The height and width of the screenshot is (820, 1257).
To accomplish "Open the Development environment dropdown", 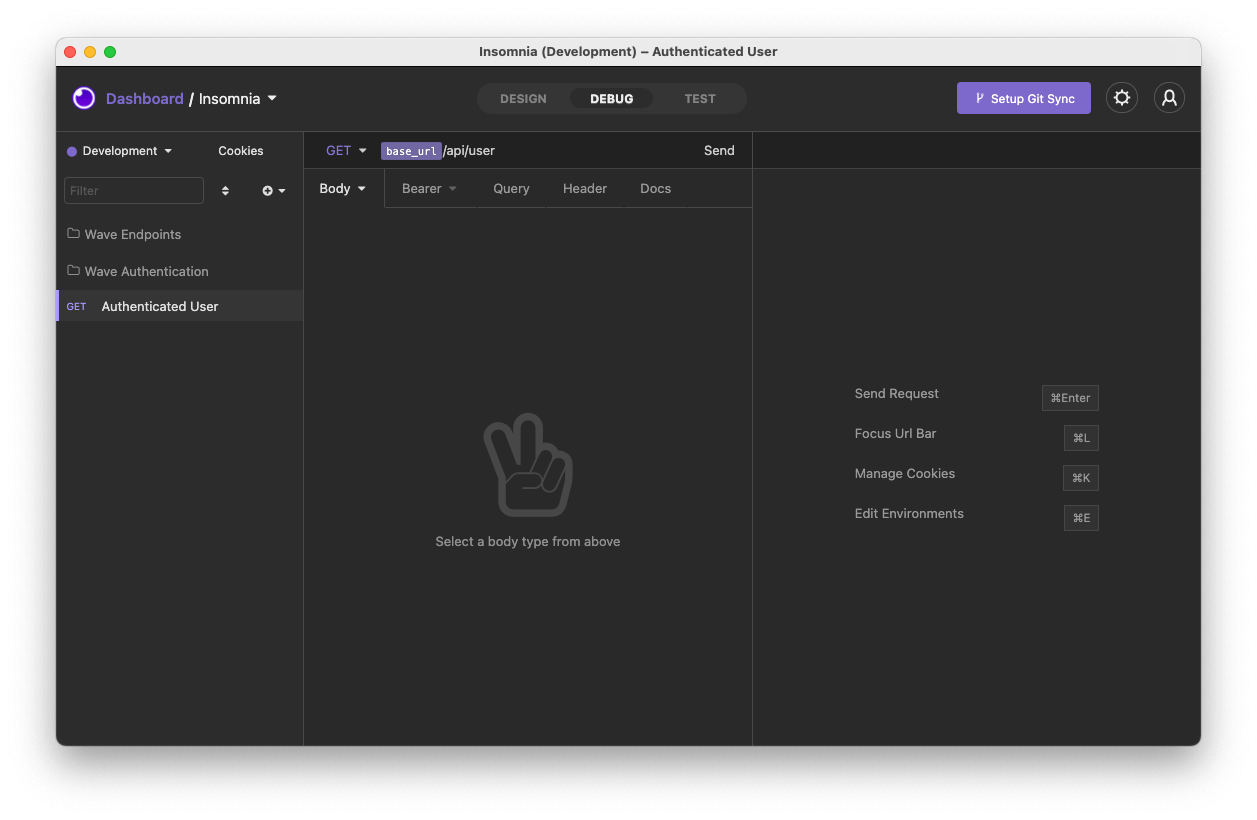I will pyautogui.click(x=119, y=150).
